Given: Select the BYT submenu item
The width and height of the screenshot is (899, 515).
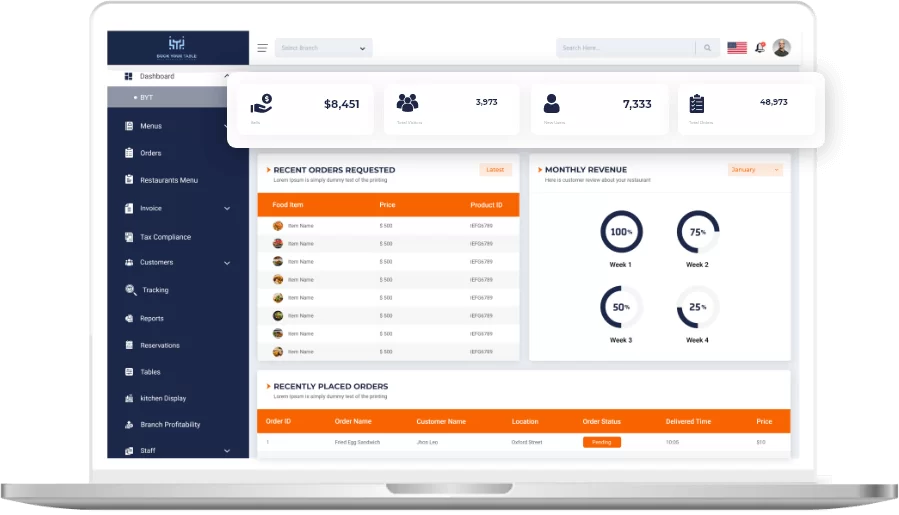Looking at the screenshot, I should tap(146, 97).
